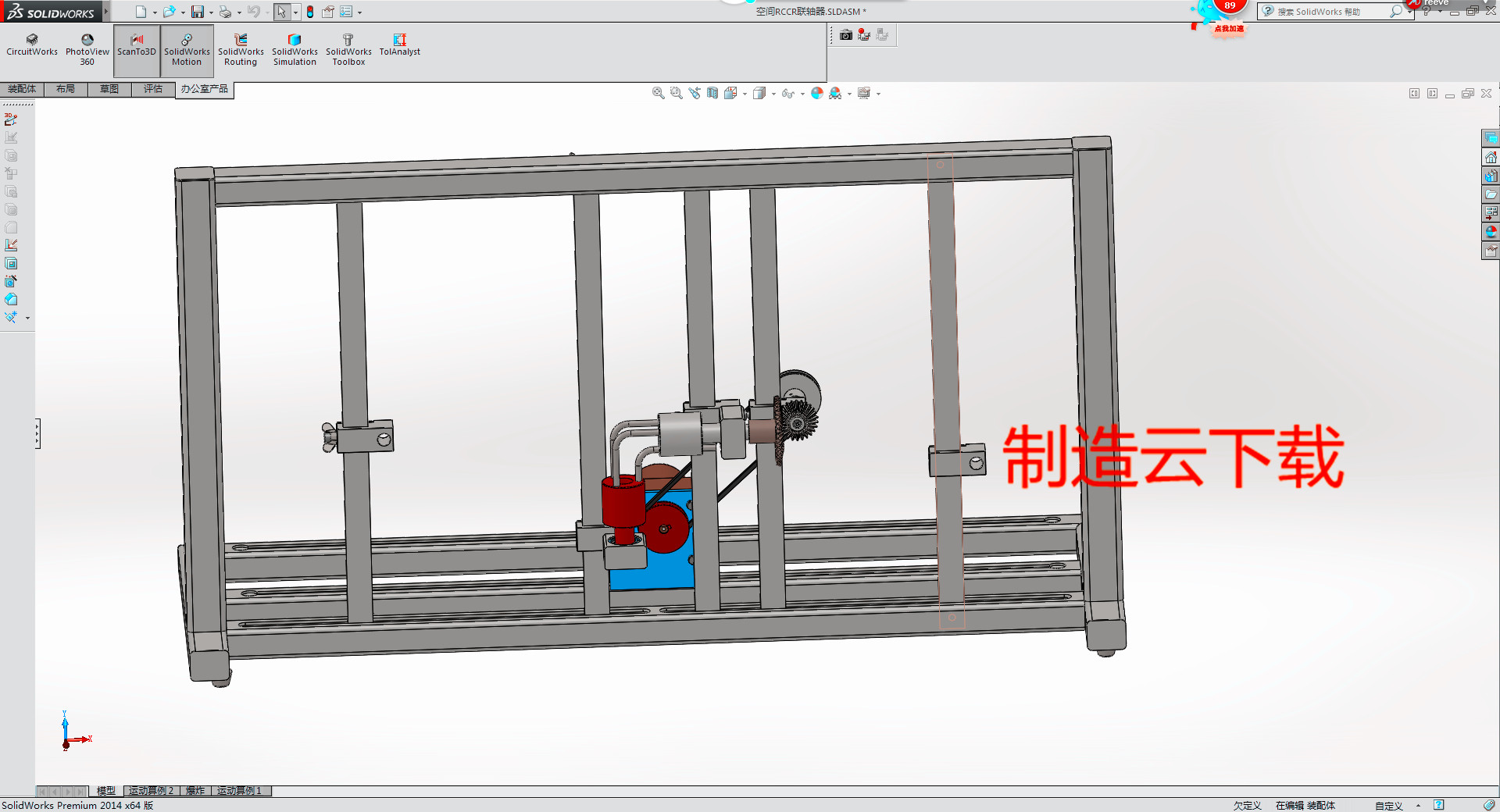Expand the Display Style dropdown
This screenshot has height=812, width=1500.
(x=773, y=93)
